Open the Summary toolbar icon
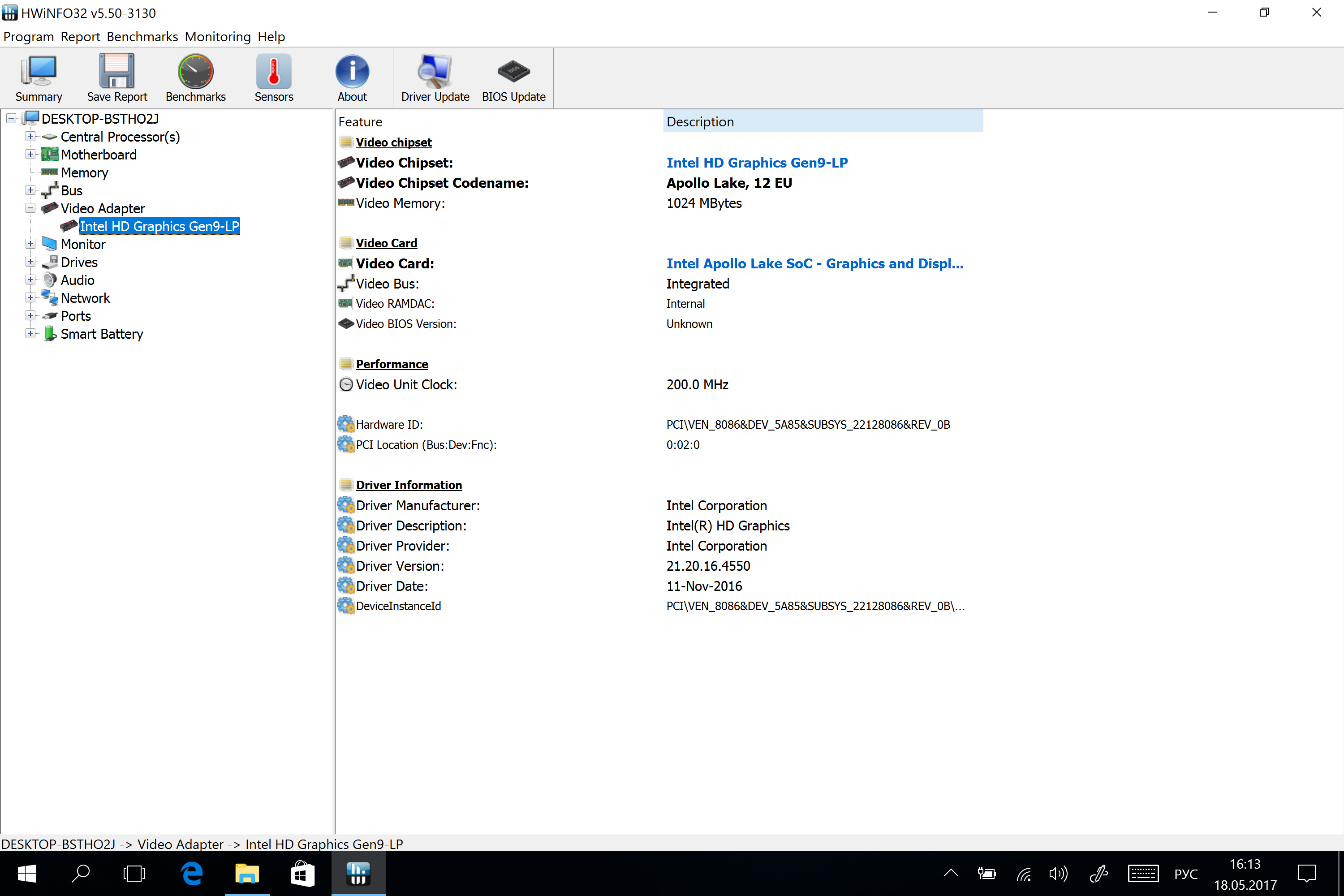 (x=38, y=78)
